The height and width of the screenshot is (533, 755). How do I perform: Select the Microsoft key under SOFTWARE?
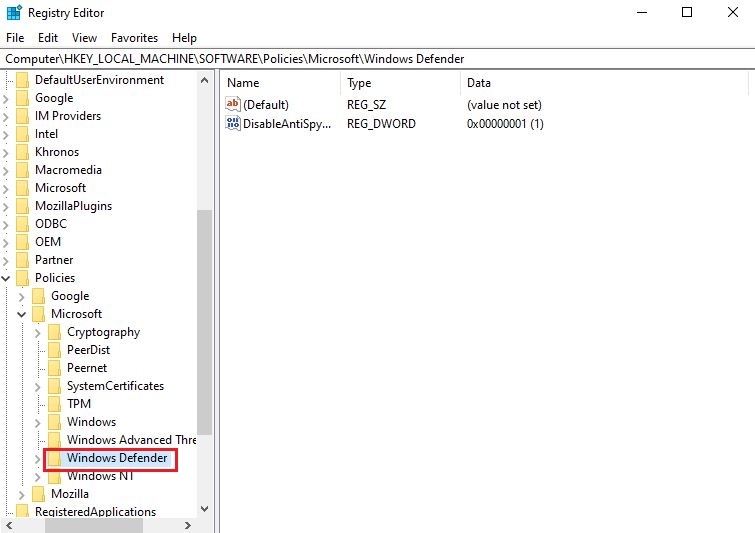[60, 188]
